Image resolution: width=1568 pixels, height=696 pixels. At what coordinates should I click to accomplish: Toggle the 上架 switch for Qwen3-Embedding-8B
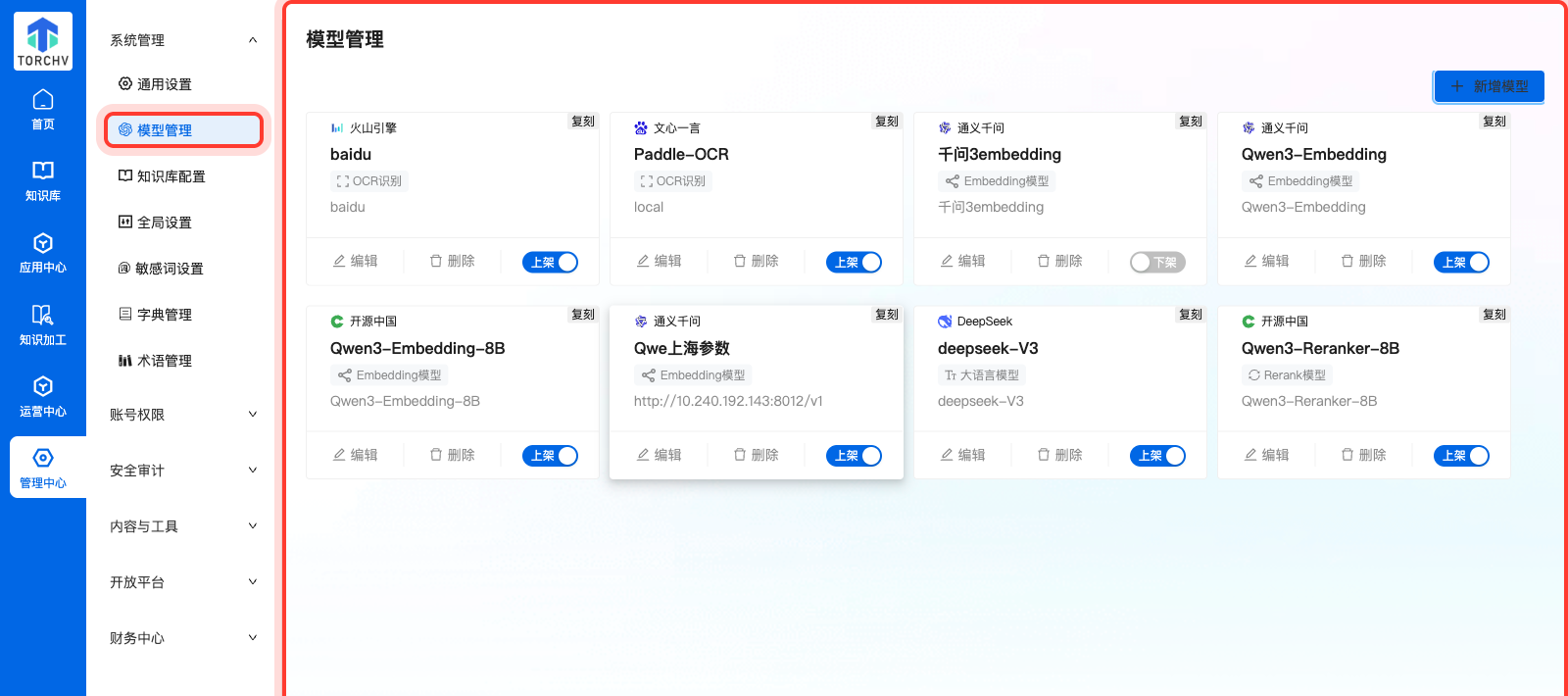(x=551, y=456)
